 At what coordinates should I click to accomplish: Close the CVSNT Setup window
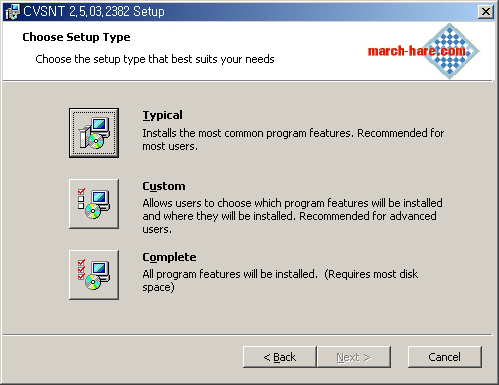(486, 12)
